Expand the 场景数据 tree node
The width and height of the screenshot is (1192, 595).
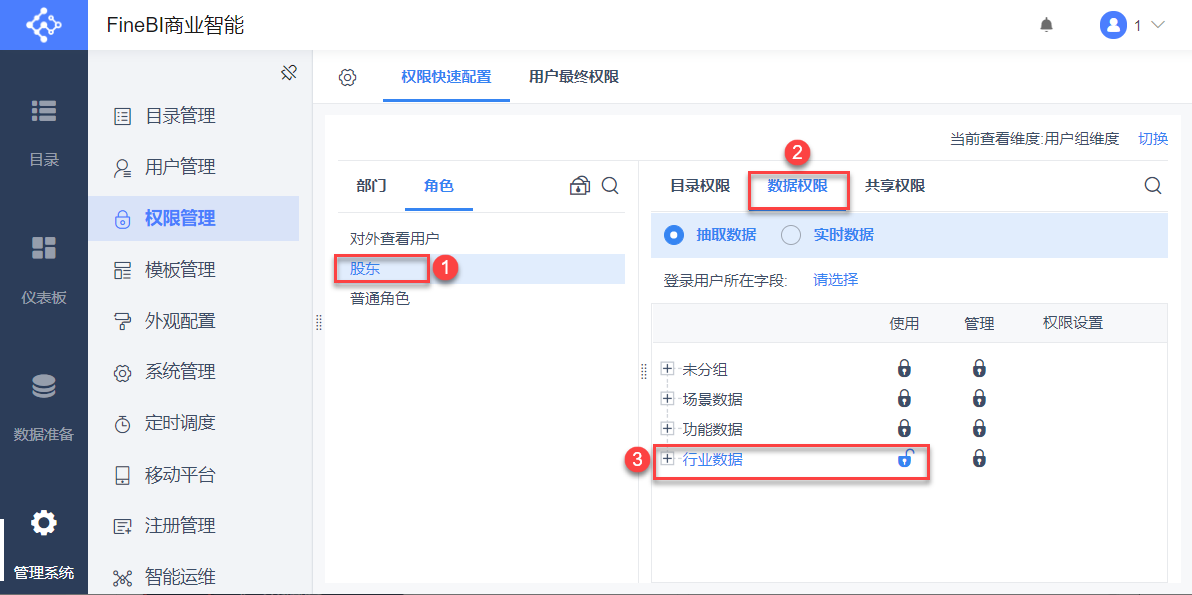point(668,399)
